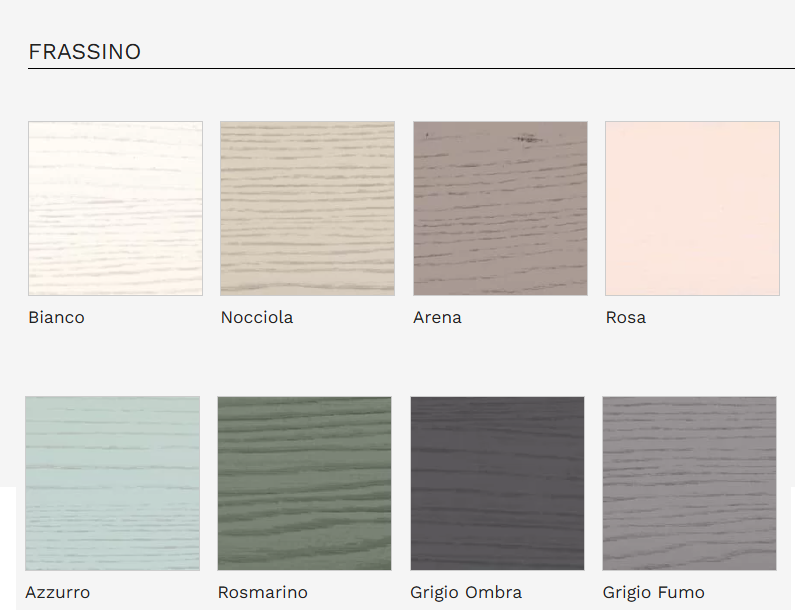
Task: Choose the Nocciola beige wood swatch
Action: pos(307,208)
